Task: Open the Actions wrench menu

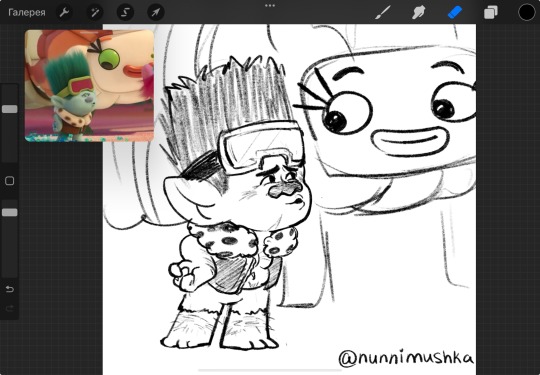Action: 64,13
